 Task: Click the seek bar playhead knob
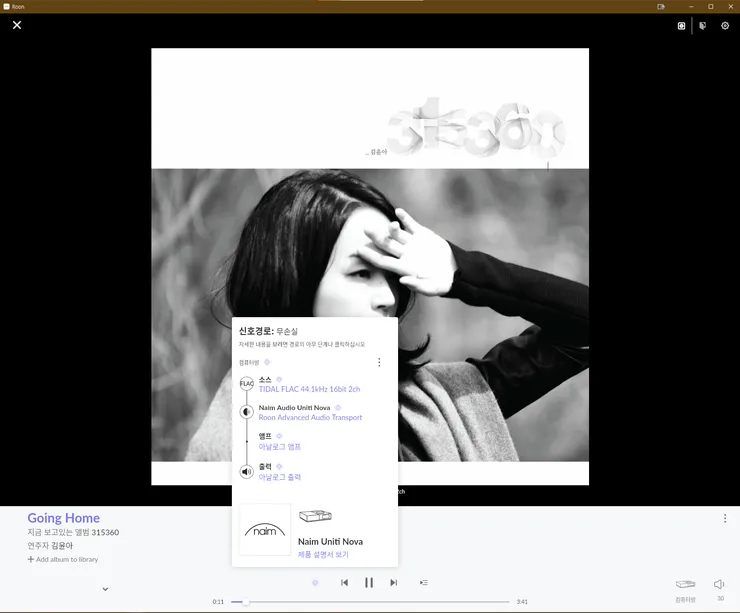click(245, 602)
